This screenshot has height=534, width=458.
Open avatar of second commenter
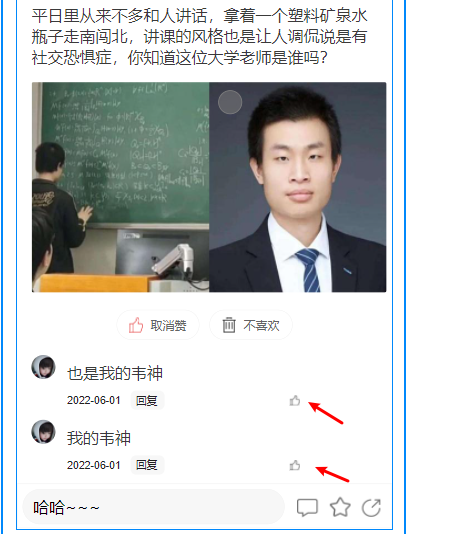(43, 432)
